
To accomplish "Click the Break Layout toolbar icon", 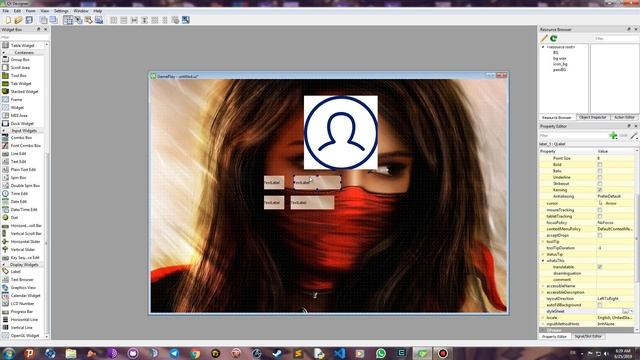I will [175, 20].
